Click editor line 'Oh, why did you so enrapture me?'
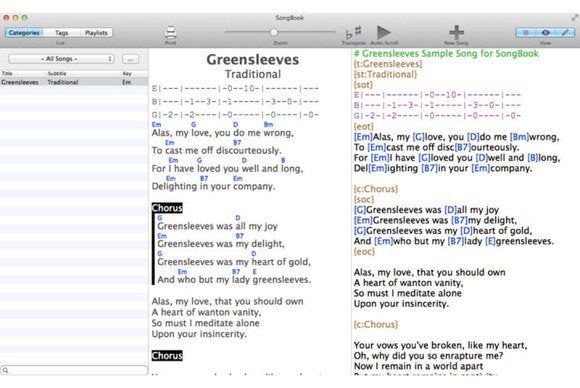Screen dimensions: 580x388 coord(428,355)
